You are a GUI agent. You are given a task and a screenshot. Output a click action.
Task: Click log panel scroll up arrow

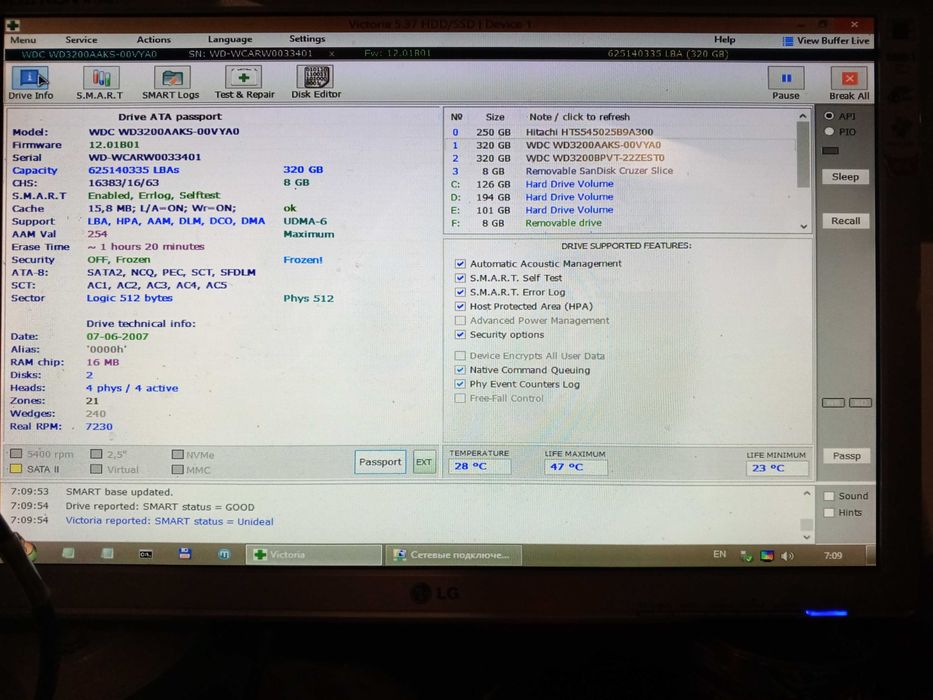tap(807, 493)
